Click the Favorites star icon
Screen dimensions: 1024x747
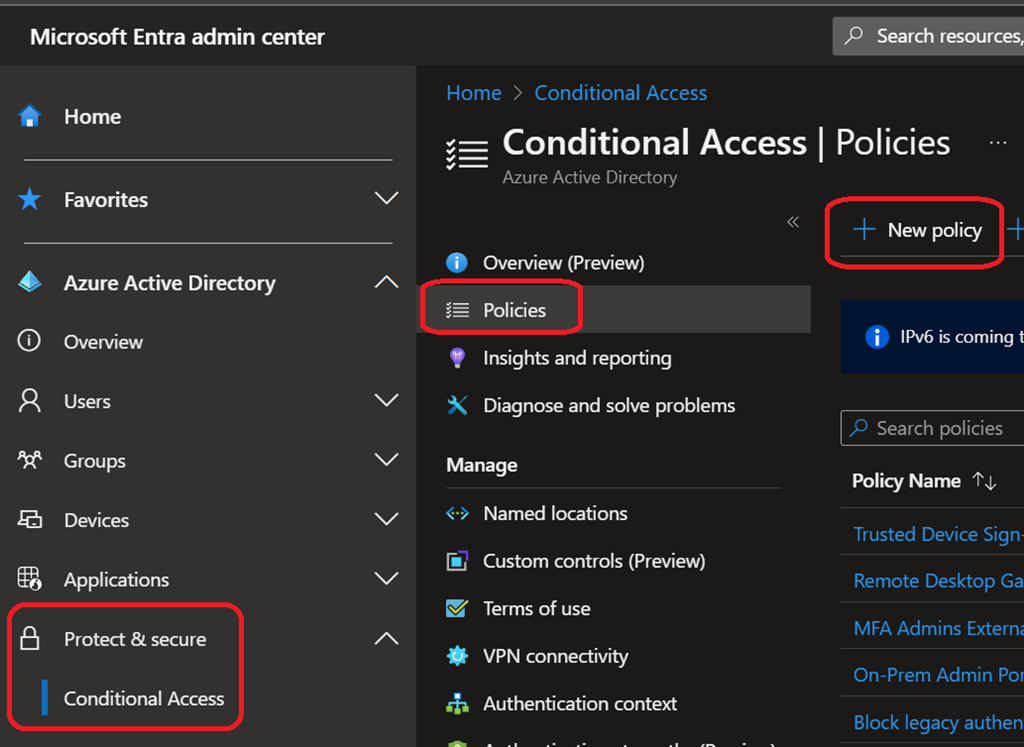[30, 200]
